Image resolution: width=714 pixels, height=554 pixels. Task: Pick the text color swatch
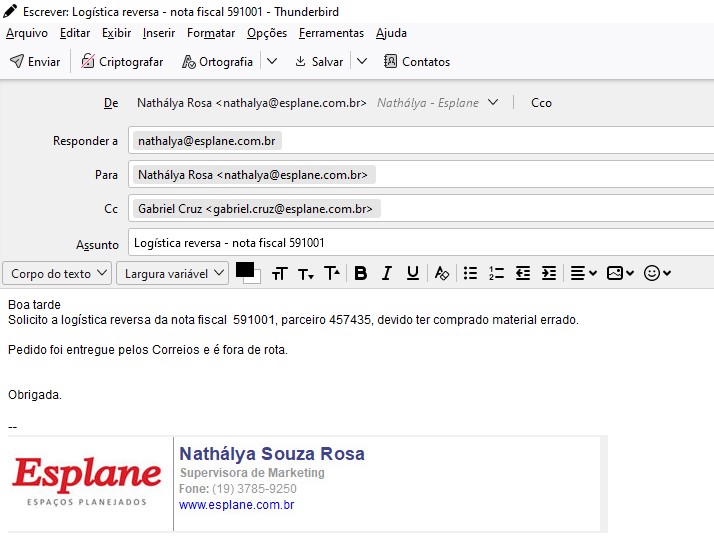point(244,270)
